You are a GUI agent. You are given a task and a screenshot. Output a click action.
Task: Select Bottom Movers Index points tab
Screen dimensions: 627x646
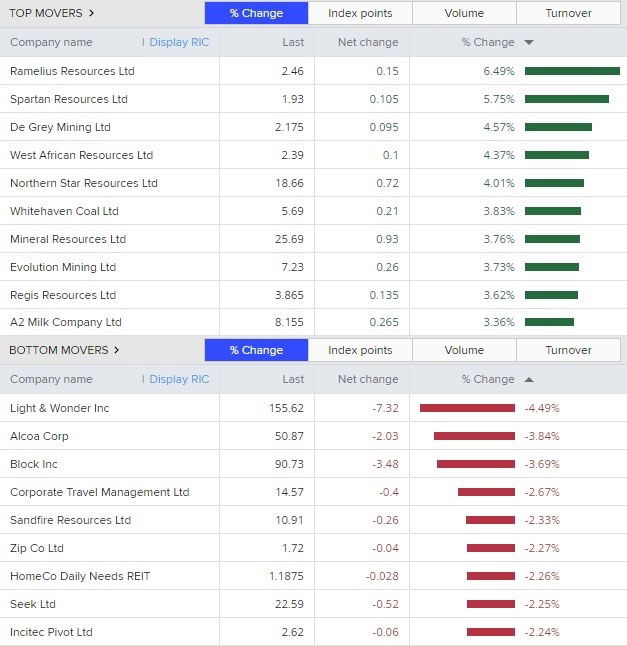[x=360, y=350]
